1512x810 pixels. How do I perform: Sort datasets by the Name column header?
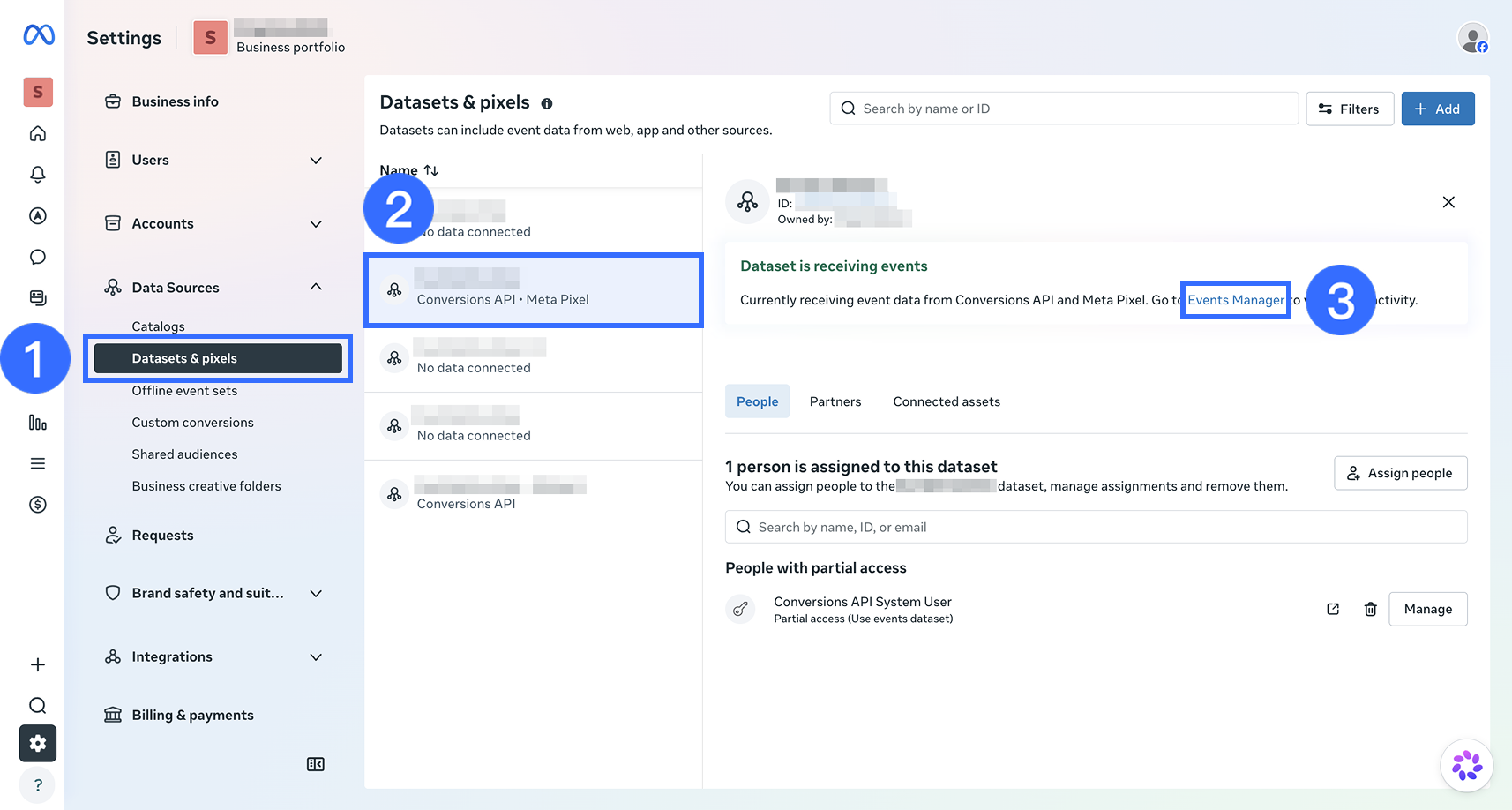coord(408,170)
